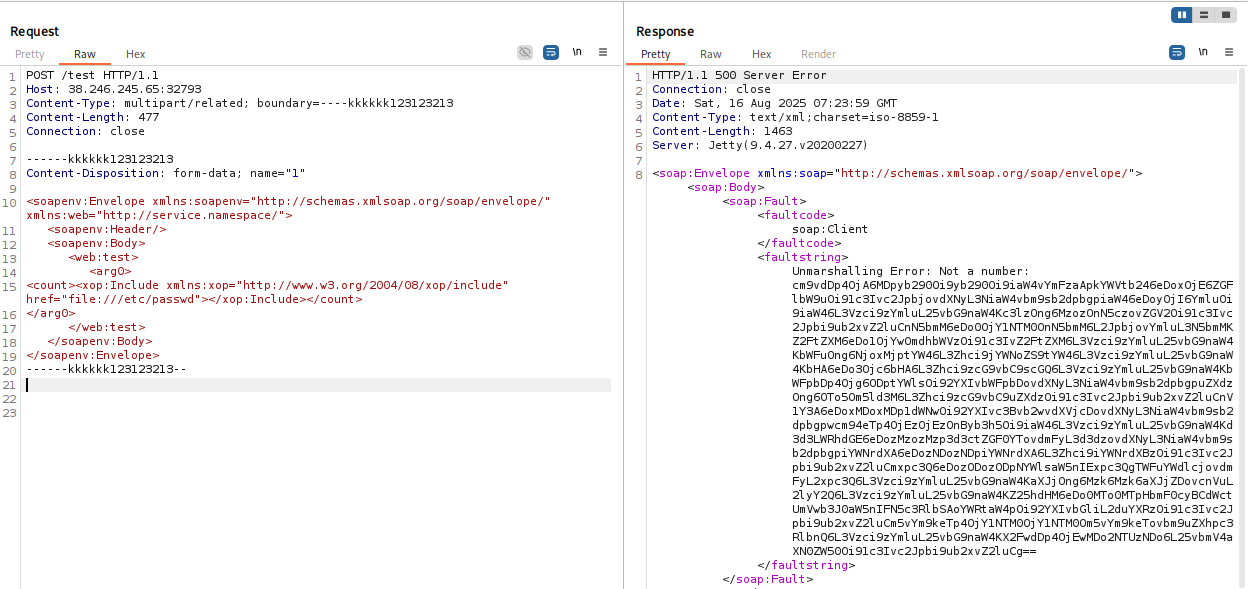Switch Request view to Hex tab

[x=136, y=54]
